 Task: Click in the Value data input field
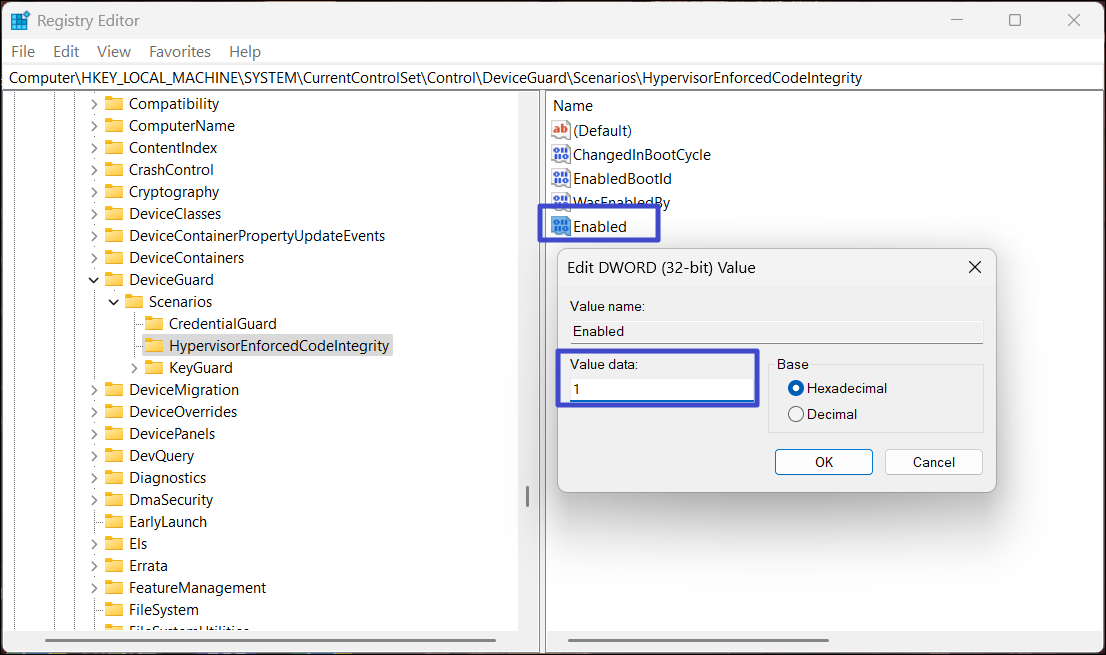[662, 389]
